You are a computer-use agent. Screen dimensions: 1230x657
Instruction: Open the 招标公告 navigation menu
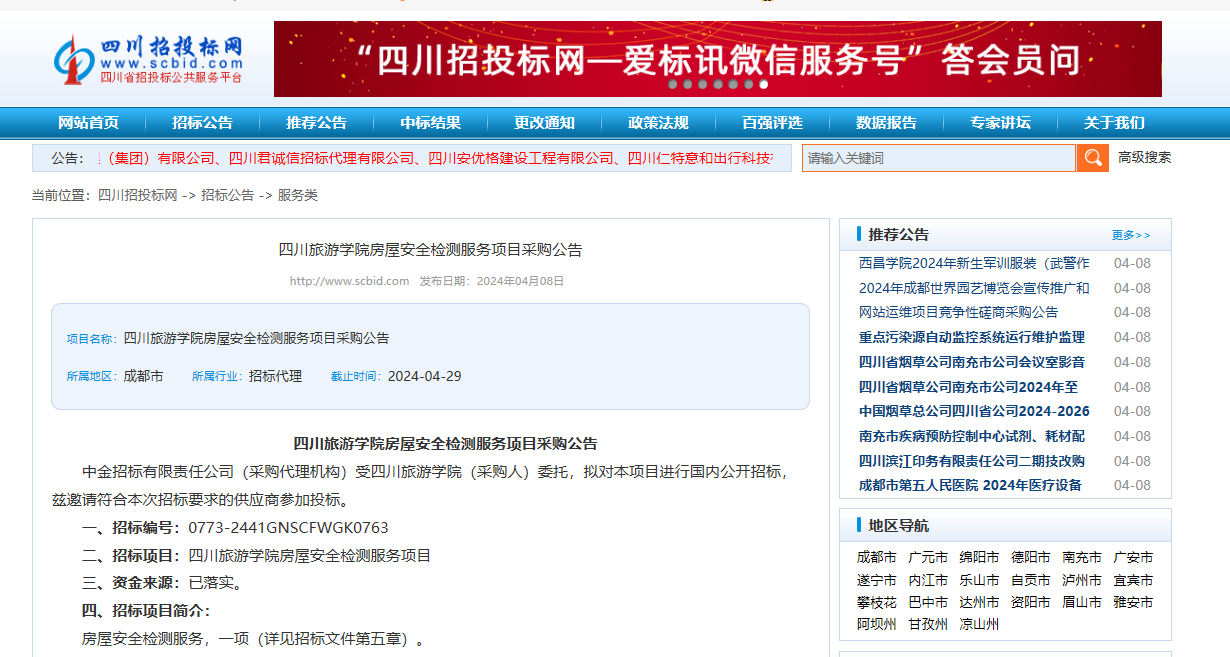point(202,123)
